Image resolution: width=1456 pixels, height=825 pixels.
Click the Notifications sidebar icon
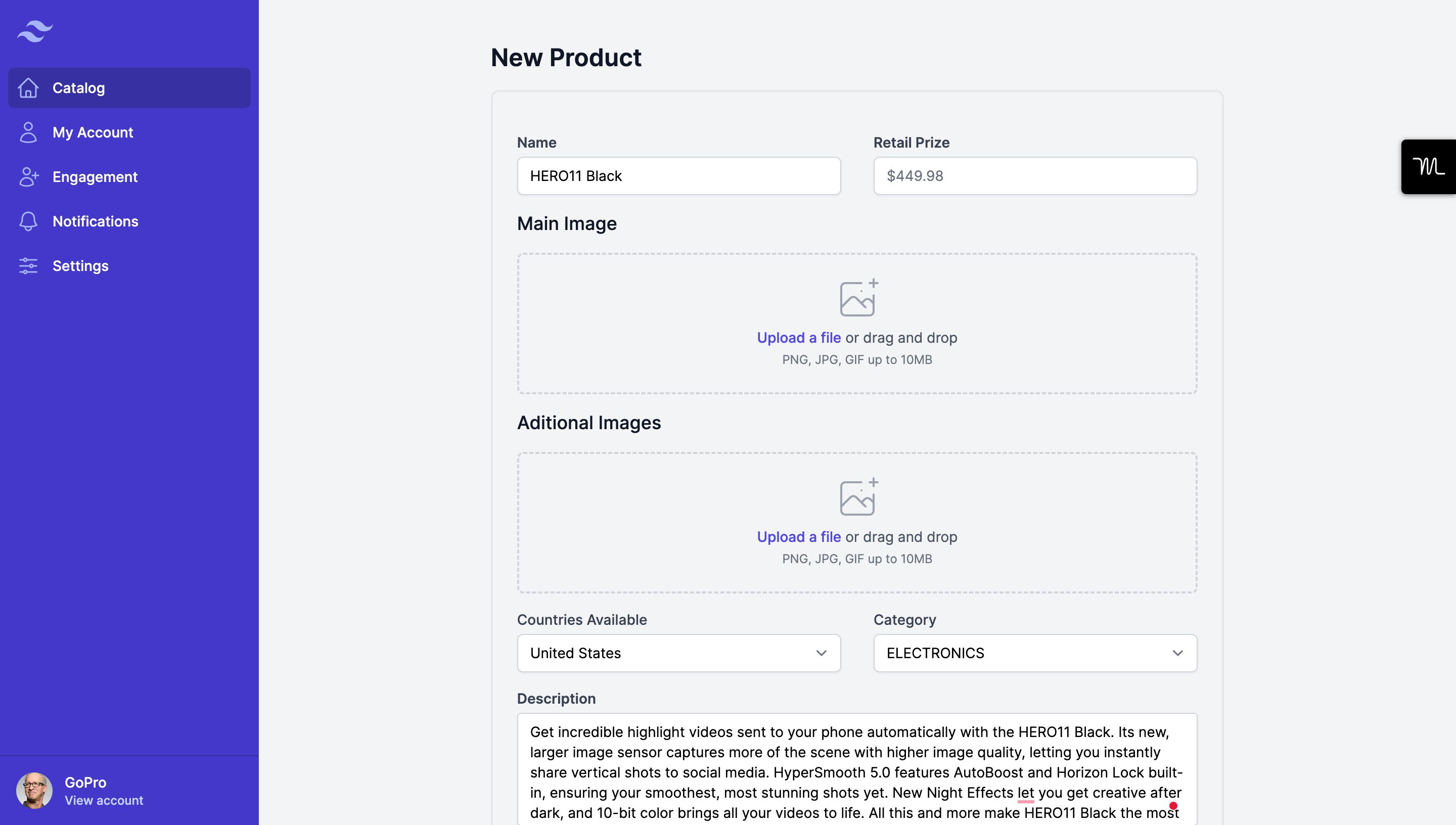[28, 221]
